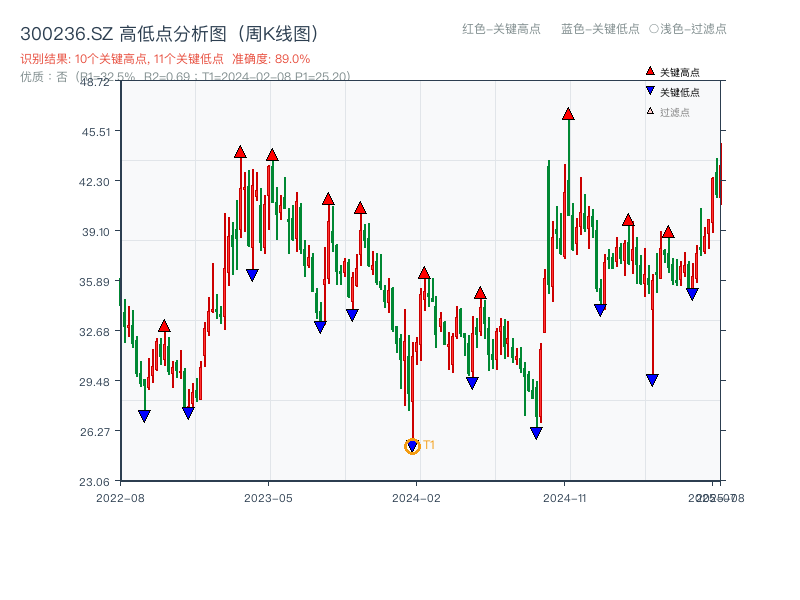This screenshot has width=800, height=600.
Task: Click the 35.89 y-axis label
Action: click(x=94, y=282)
